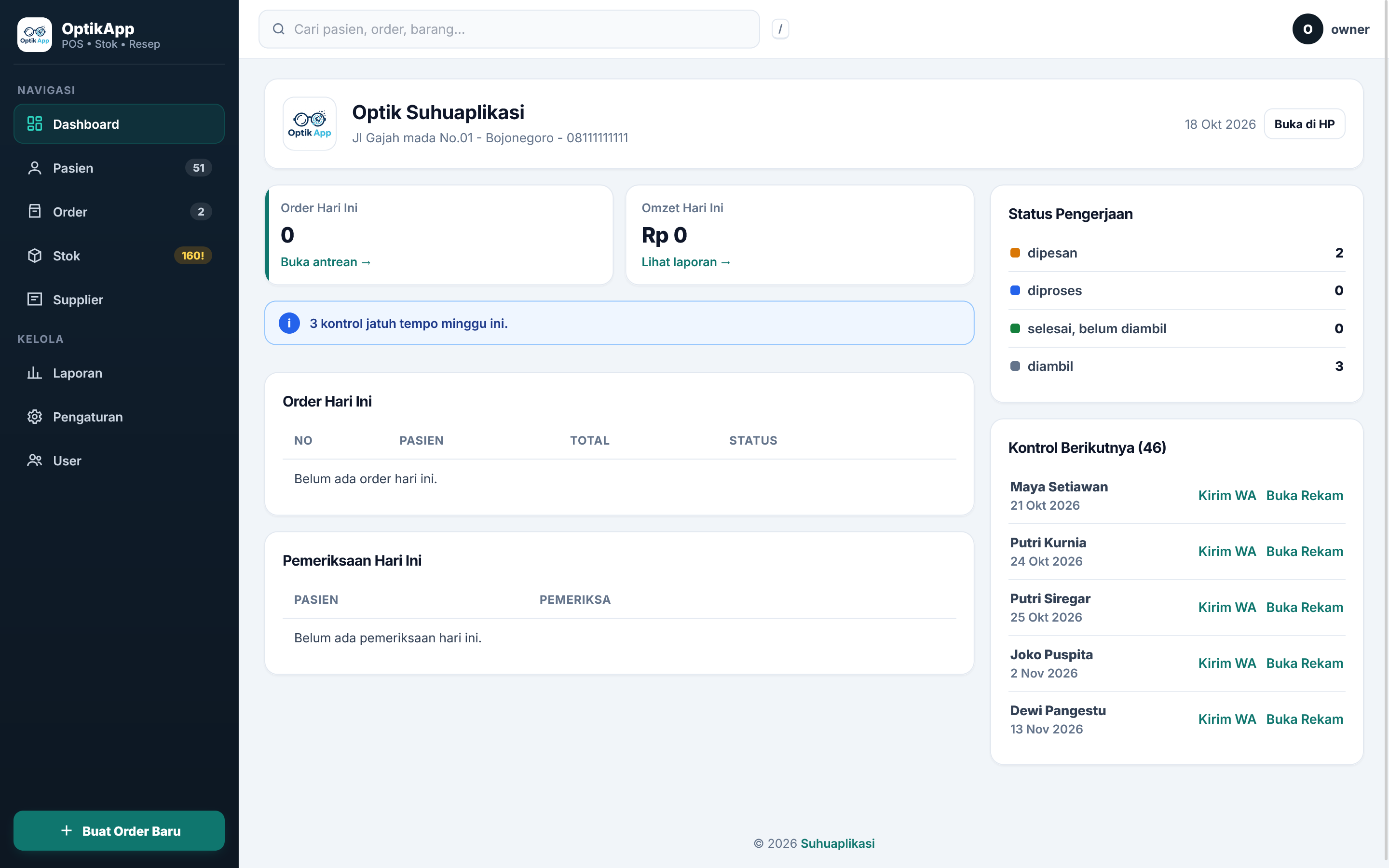Click the Optik Suhuaplikasi store logo

pos(309,123)
